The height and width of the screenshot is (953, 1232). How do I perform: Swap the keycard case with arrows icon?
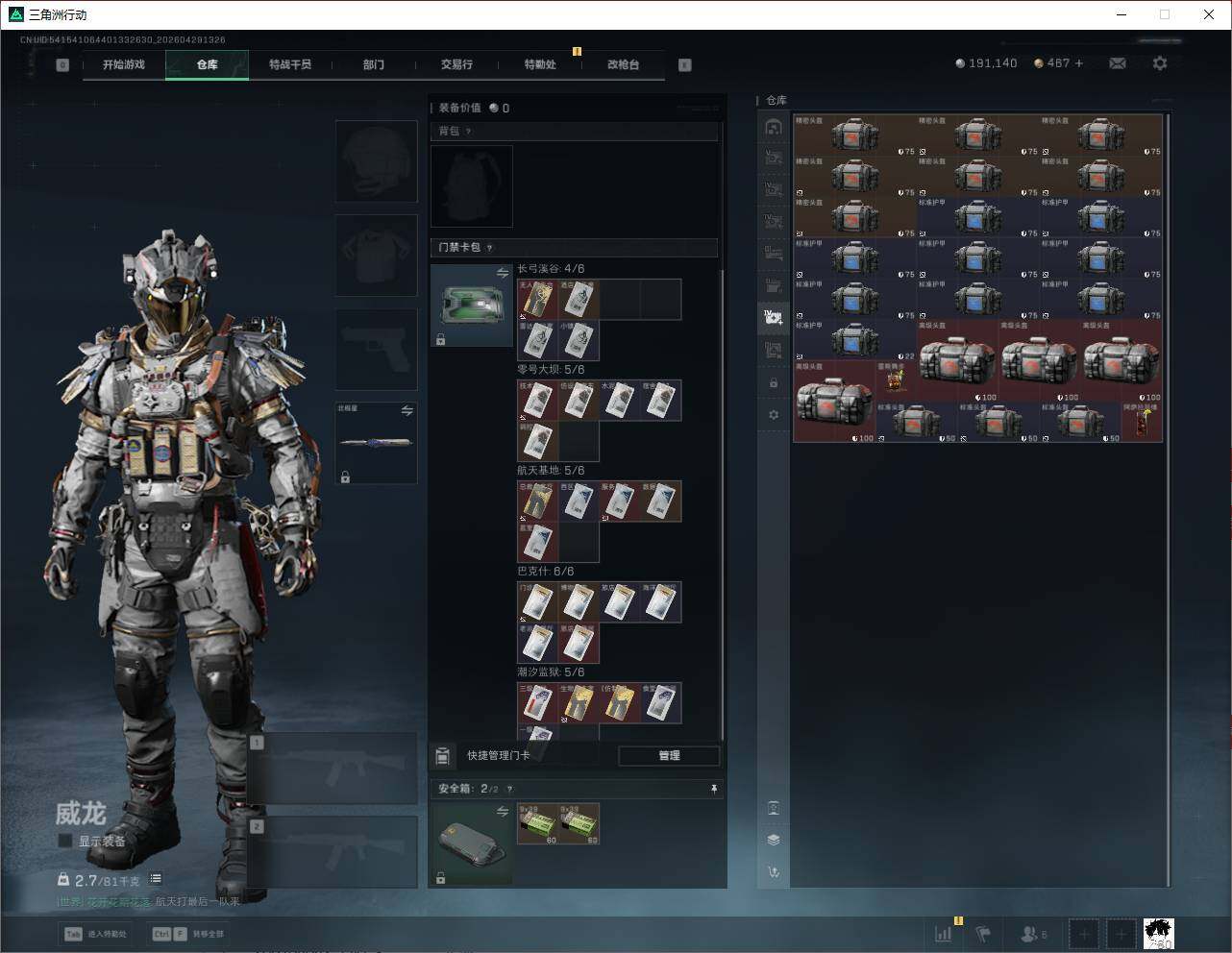coord(503,274)
